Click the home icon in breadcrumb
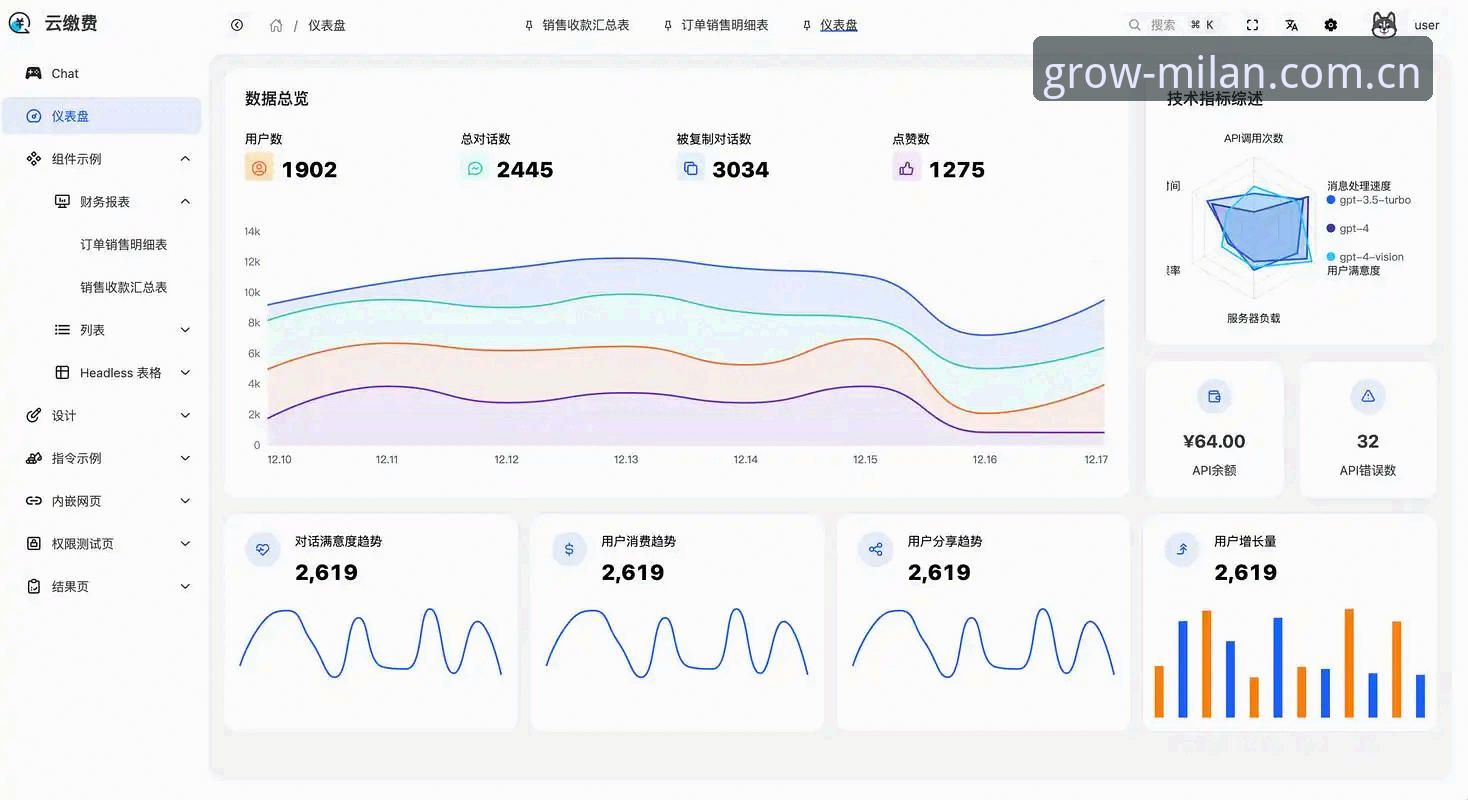 tap(276, 25)
